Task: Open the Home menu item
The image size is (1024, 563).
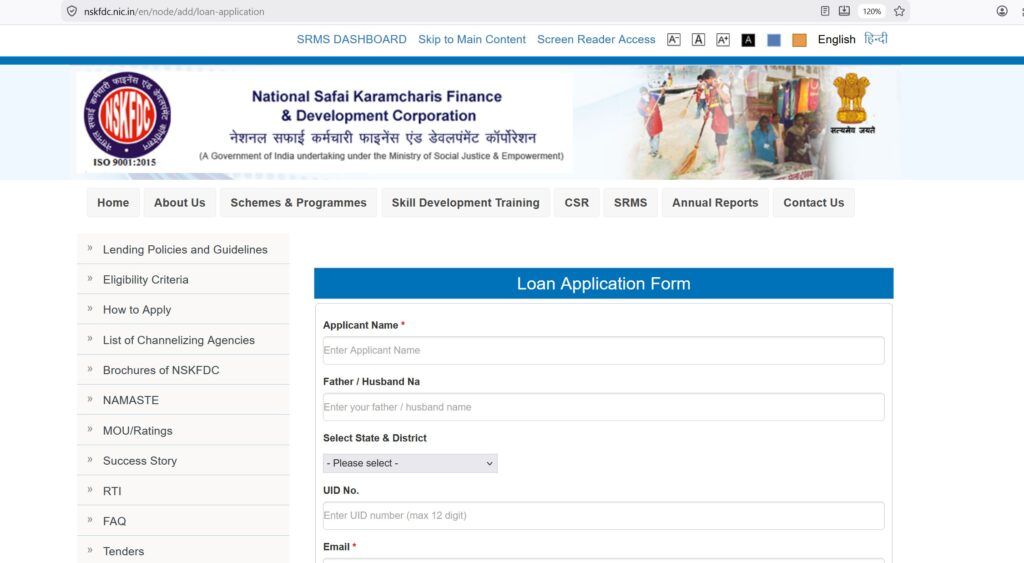Action: point(113,202)
